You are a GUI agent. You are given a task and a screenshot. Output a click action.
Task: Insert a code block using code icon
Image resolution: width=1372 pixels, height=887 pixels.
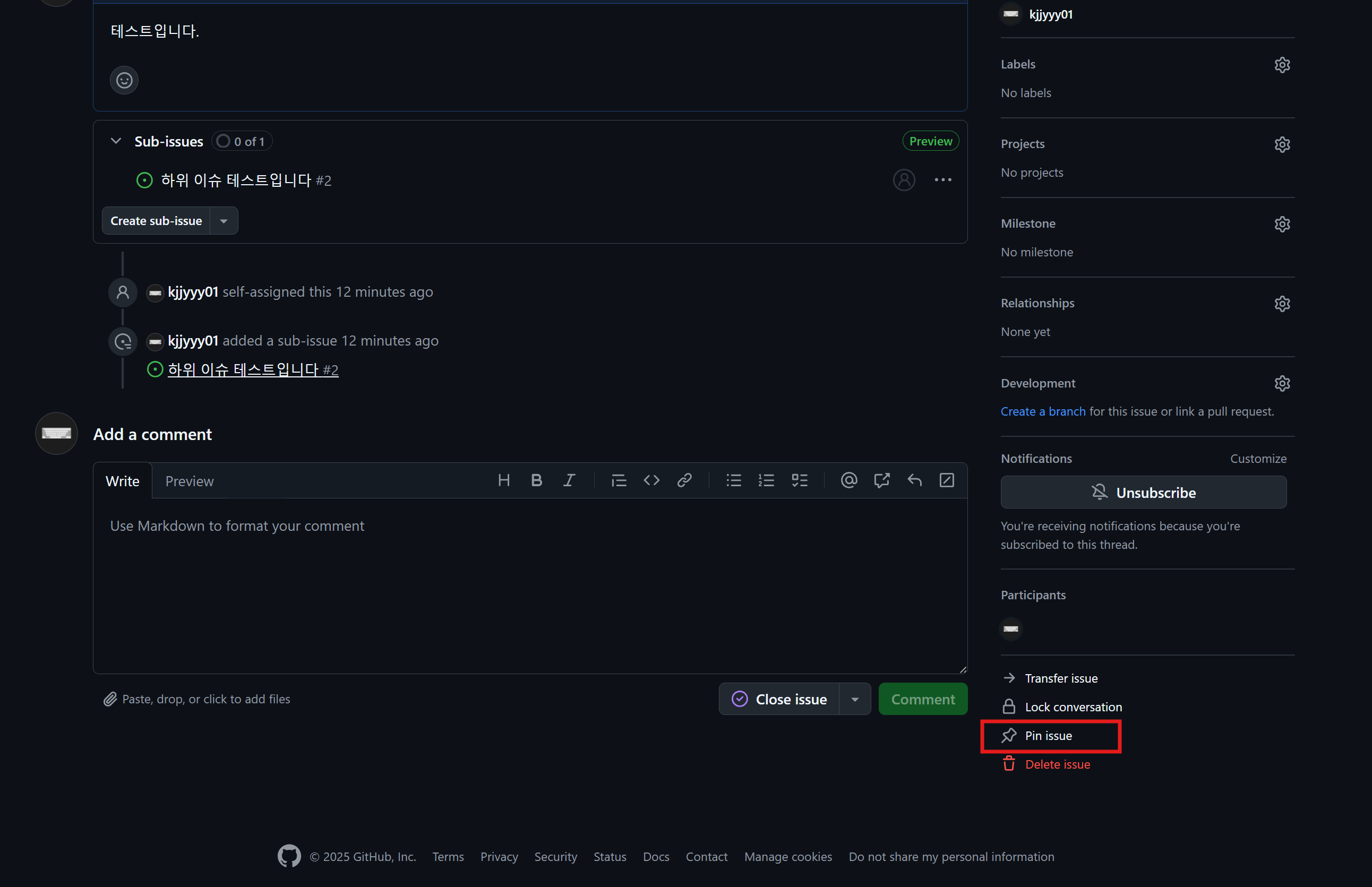(x=651, y=480)
